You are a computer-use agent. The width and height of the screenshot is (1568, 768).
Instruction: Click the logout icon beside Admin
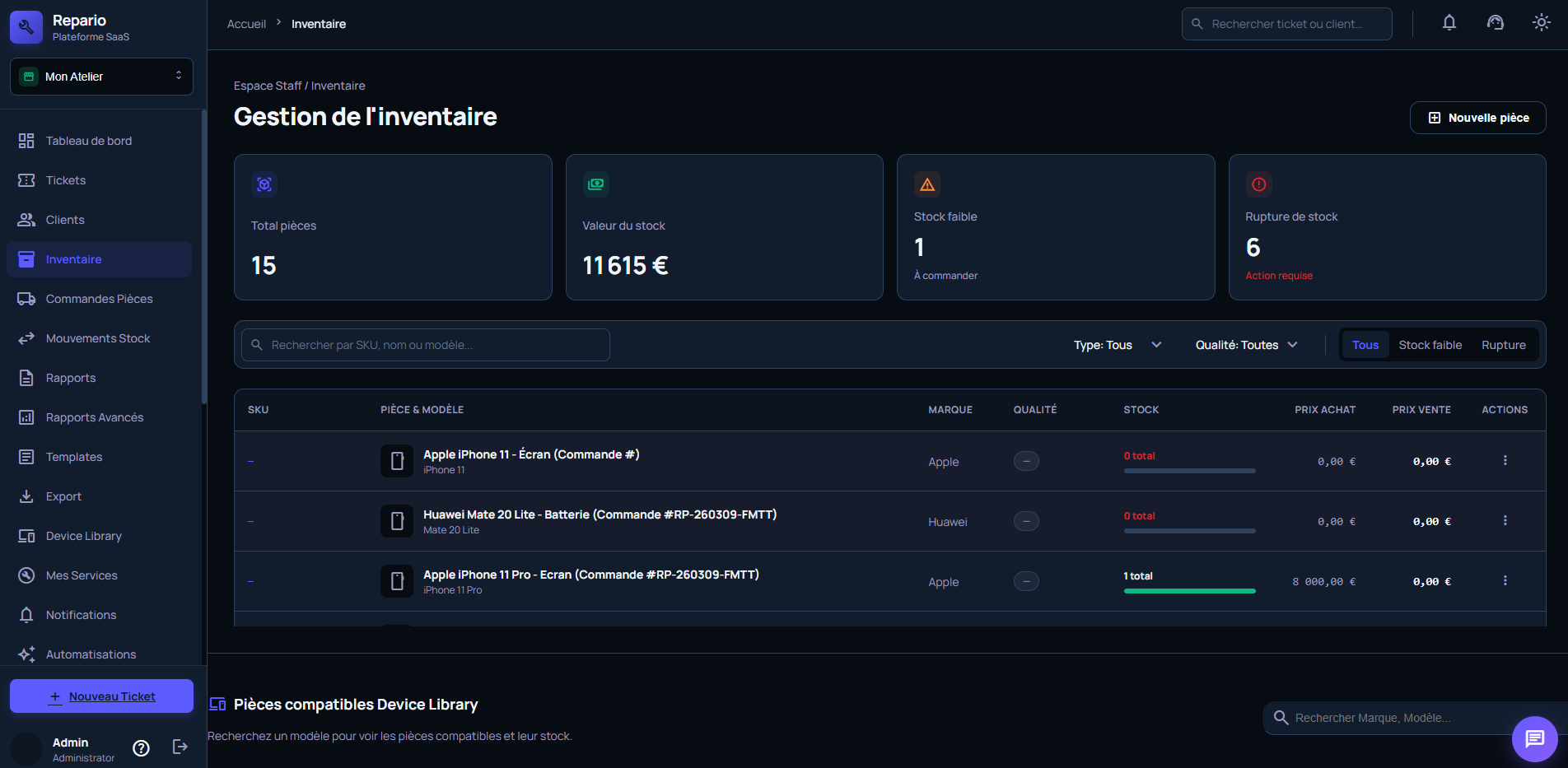click(x=180, y=747)
